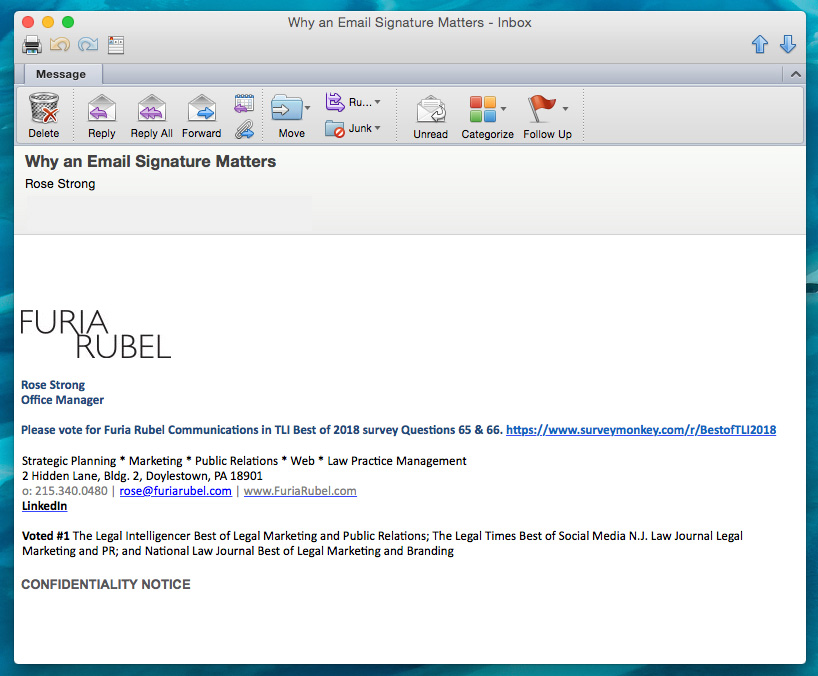Visit the www.FuriaRubel.com link

pyautogui.click(x=300, y=491)
